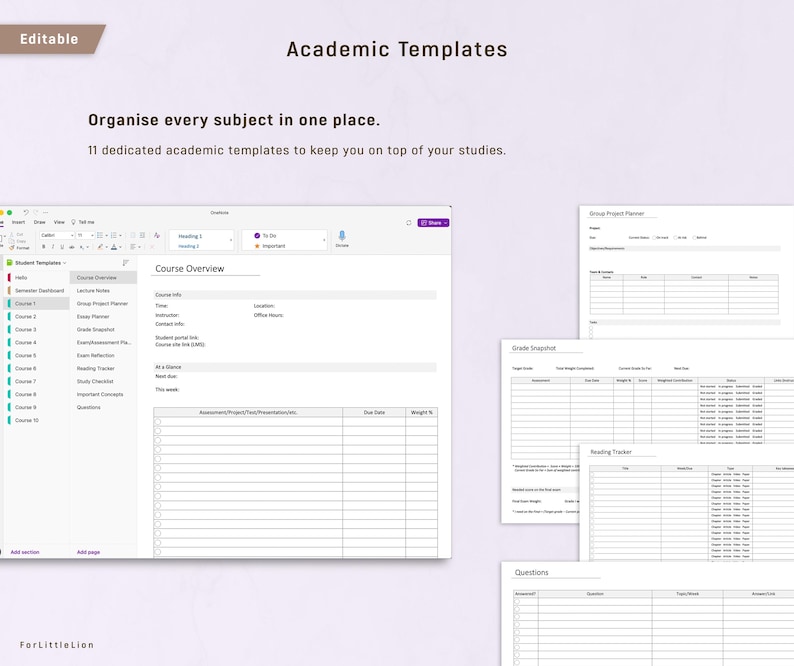Start Dictate microphone
The width and height of the screenshot is (794, 666).
pyautogui.click(x=342, y=239)
